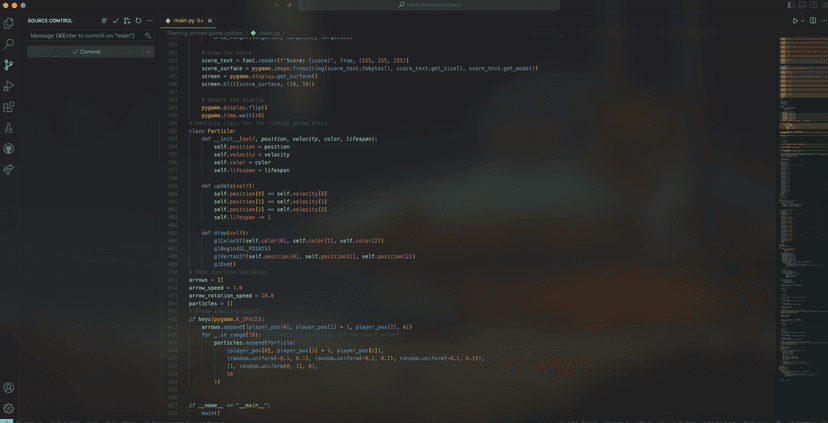Click the Source Control branch icon
The image size is (828, 423).
pyautogui.click(x=9, y=65)
